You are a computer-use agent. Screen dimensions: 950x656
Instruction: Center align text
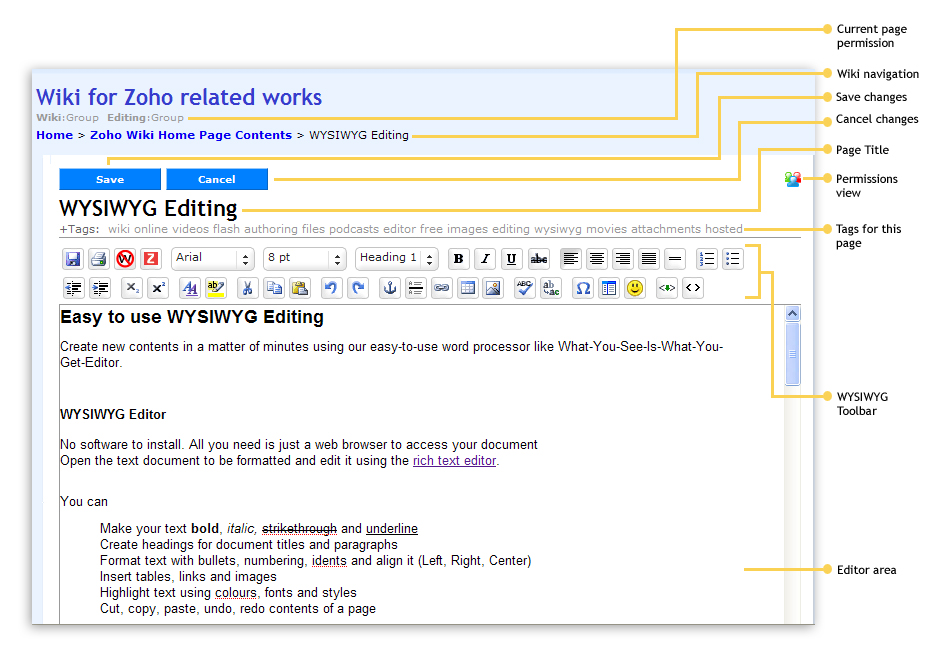(597, 259)
